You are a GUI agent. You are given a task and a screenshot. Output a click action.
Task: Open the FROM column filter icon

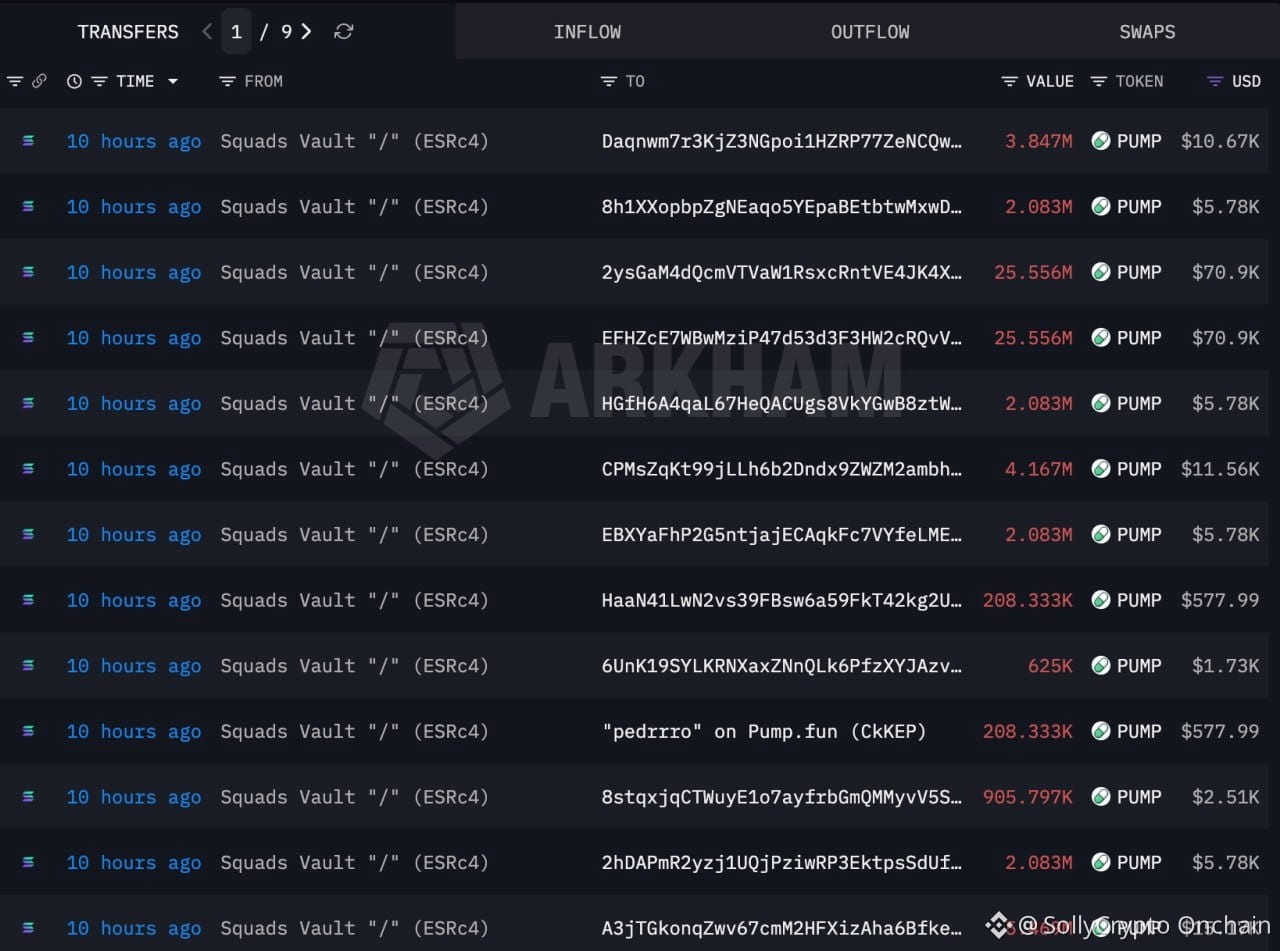[x=227, y=81]
